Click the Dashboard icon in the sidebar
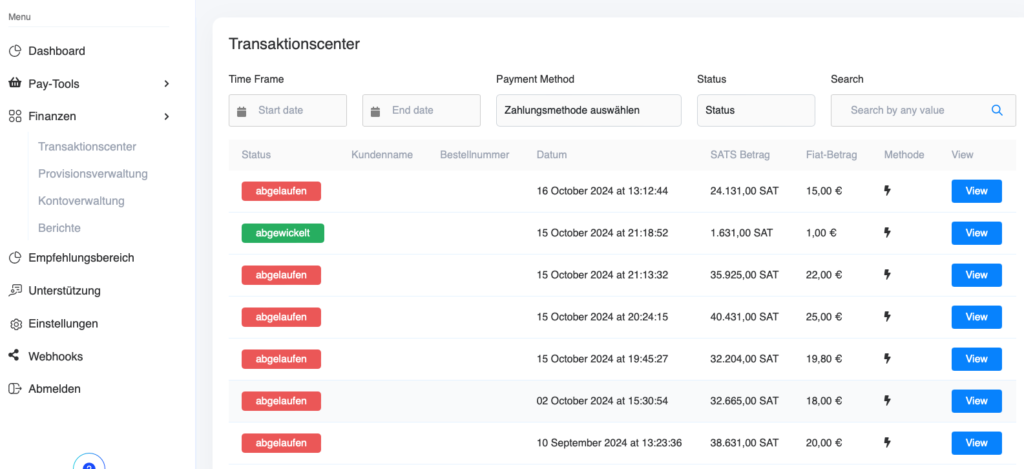Screen dimensions: 1024x469 coord(15,51)
